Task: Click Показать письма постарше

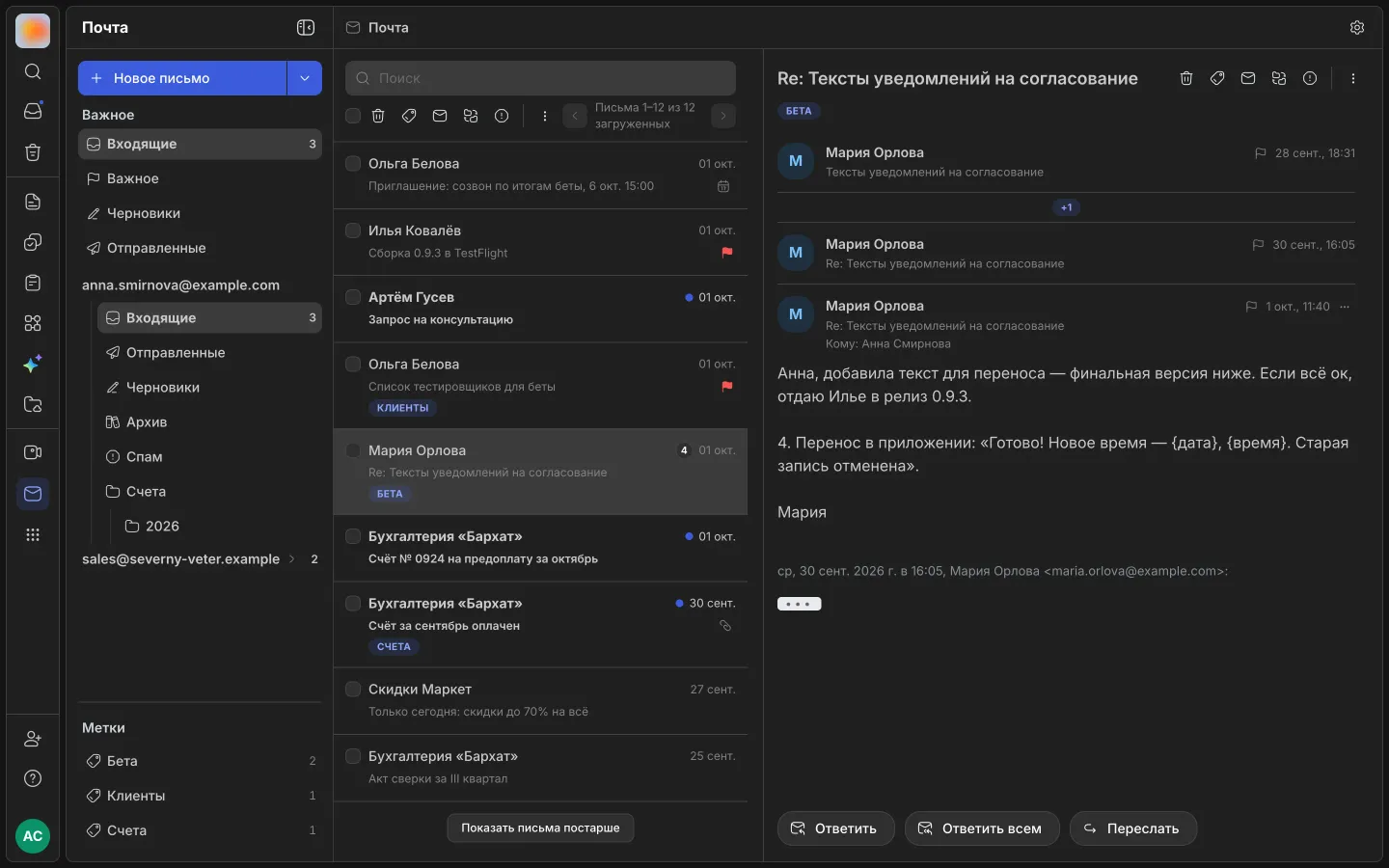Action: pos(540,827)
